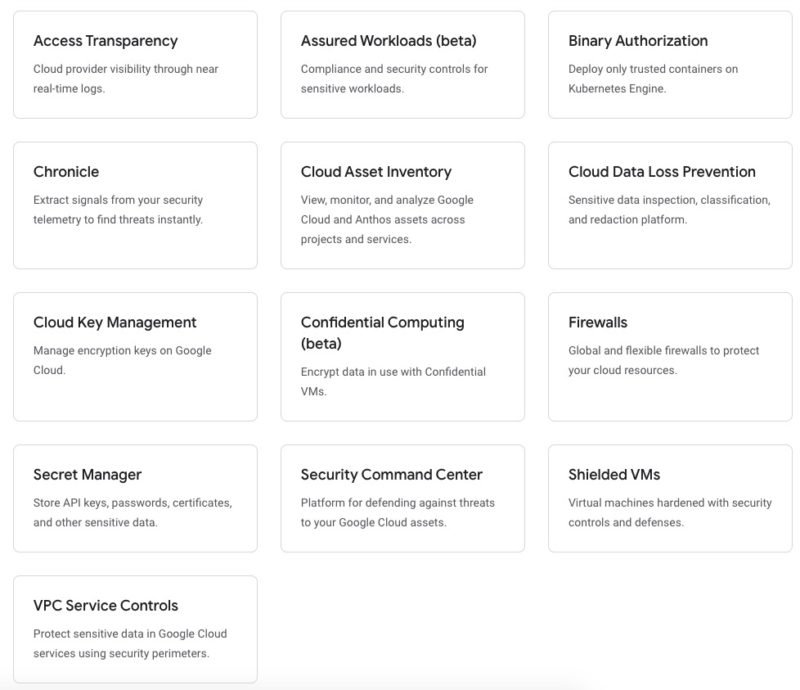Screen dimensions: 800x690
Task: Open the Assured Workloads (beta) card
Action: coord(403,65)
